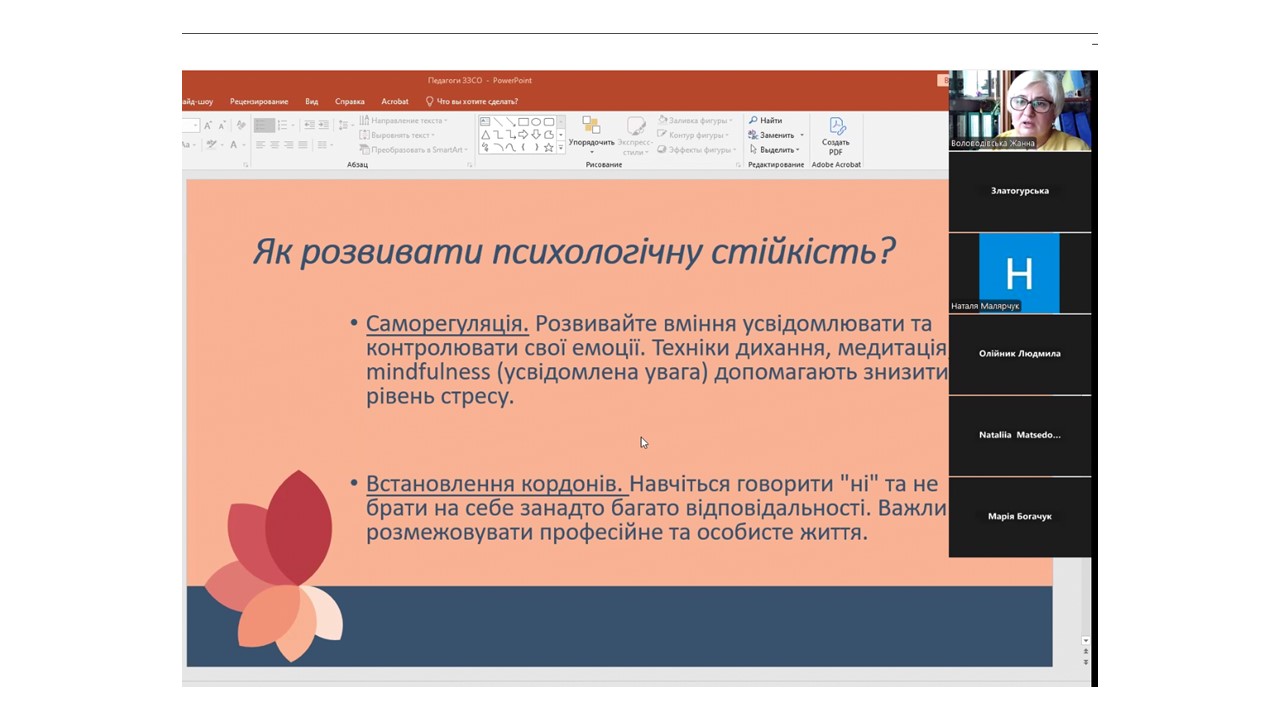This screenshot has height=720, width=1280.
Task: Align text to the left
Action: pos(260,145)
